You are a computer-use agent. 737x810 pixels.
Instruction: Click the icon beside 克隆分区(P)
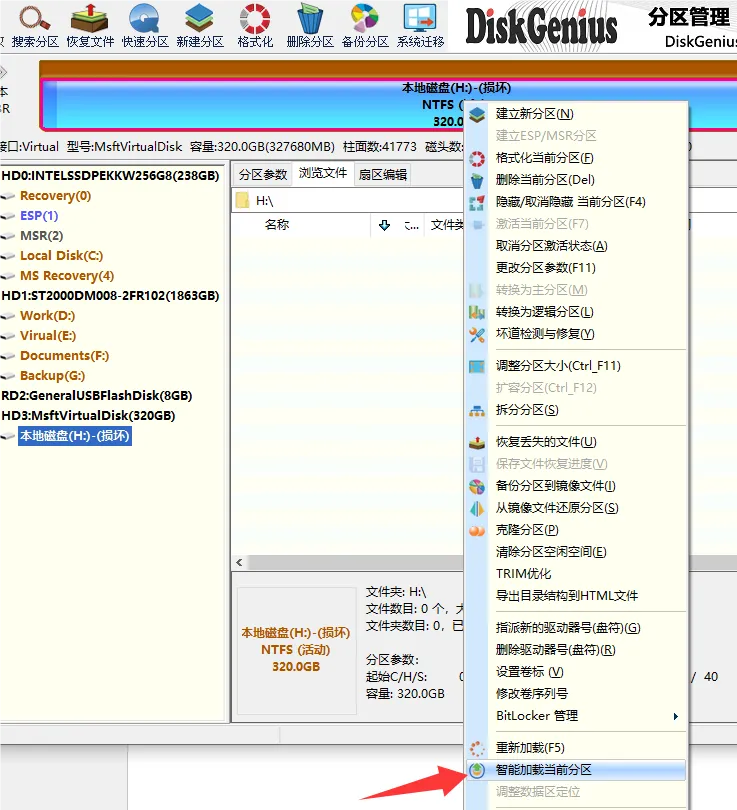pos(477,530)
